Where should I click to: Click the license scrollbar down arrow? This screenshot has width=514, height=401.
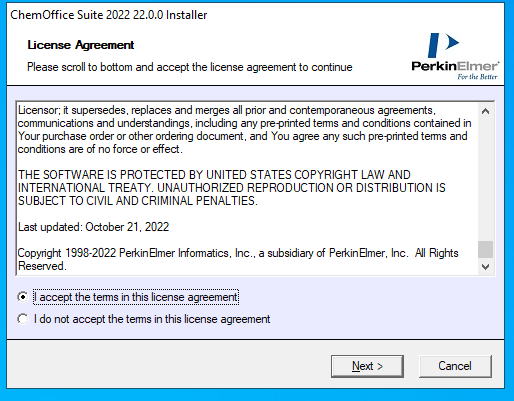coord(485,267)
